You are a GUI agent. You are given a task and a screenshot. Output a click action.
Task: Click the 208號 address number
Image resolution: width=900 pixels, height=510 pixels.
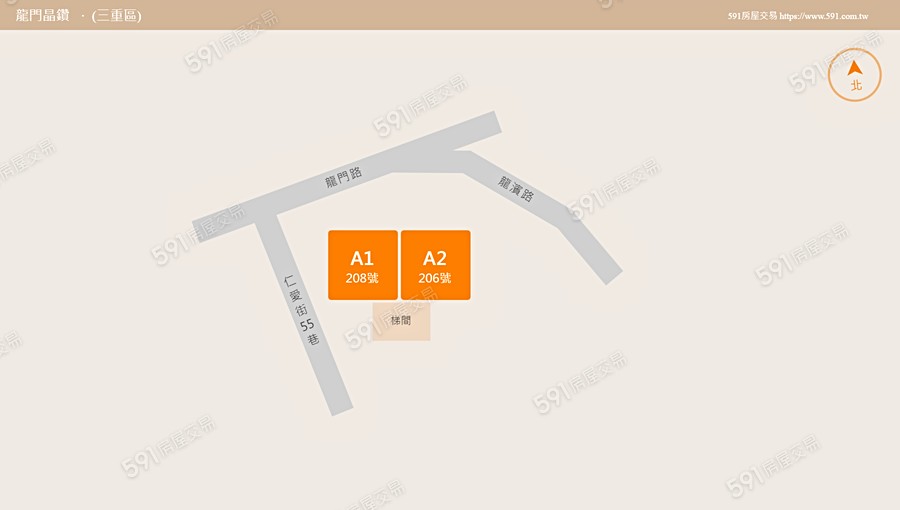tap(362, 278)
